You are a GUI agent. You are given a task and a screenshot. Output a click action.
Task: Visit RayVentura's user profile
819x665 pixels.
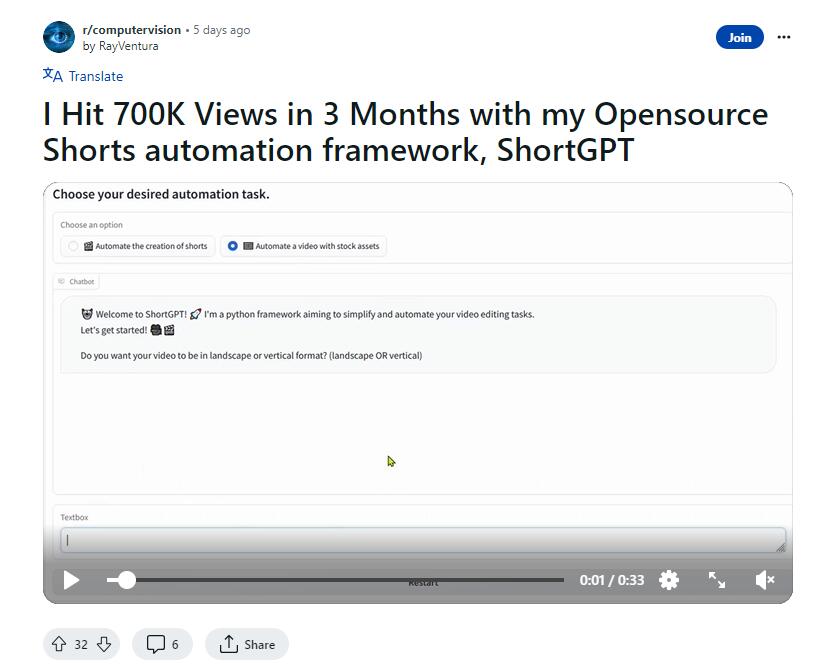(128, 46)
